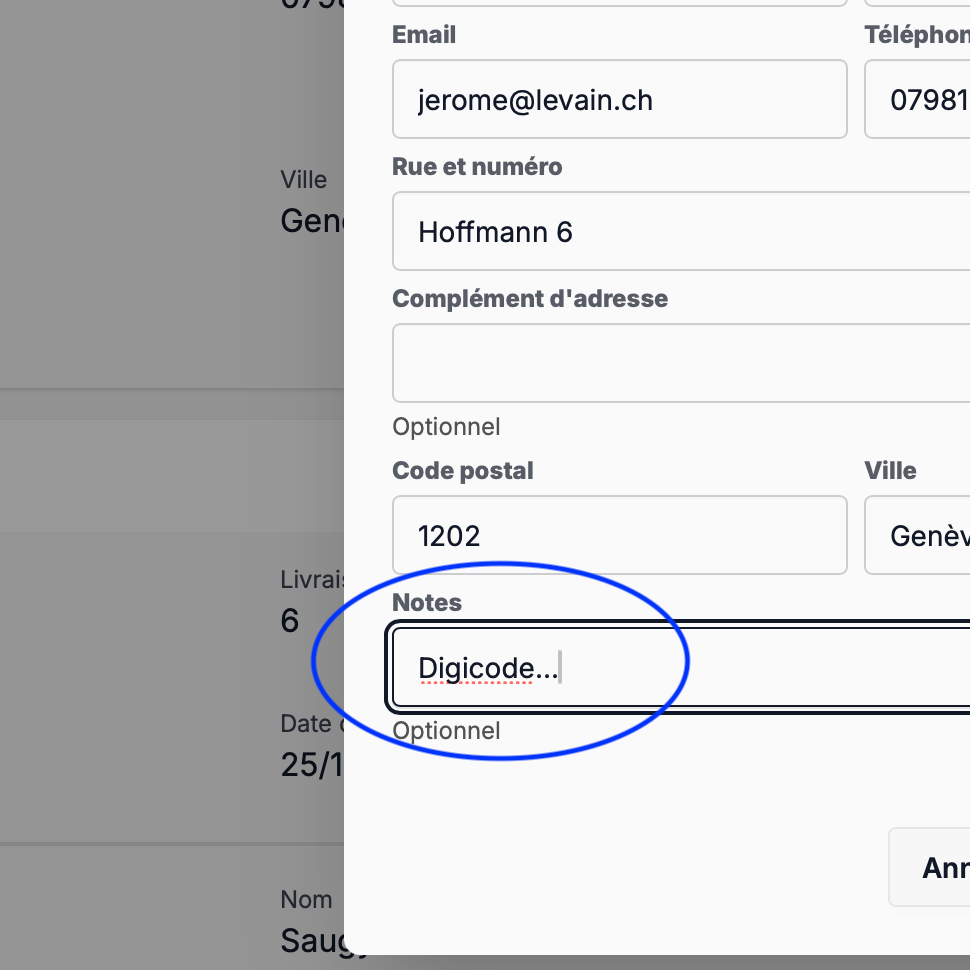Select the Ville field in the form
Image resolution: width=970 pixels, height=970 pixels.
[917, 536]
